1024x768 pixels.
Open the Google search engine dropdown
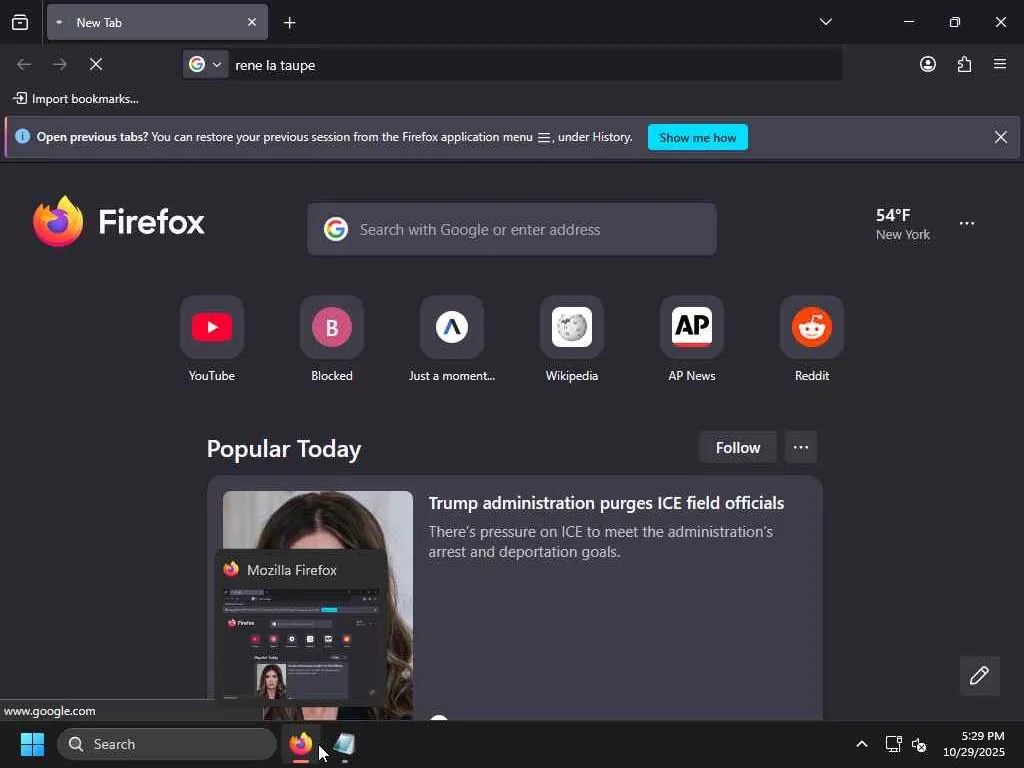coord(205,64)
